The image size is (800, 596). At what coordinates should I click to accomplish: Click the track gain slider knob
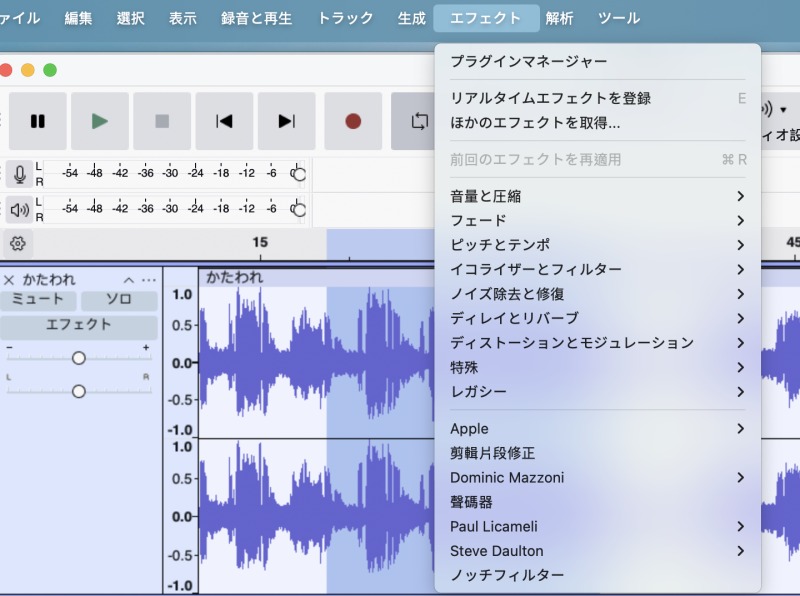tap(79, 358)
